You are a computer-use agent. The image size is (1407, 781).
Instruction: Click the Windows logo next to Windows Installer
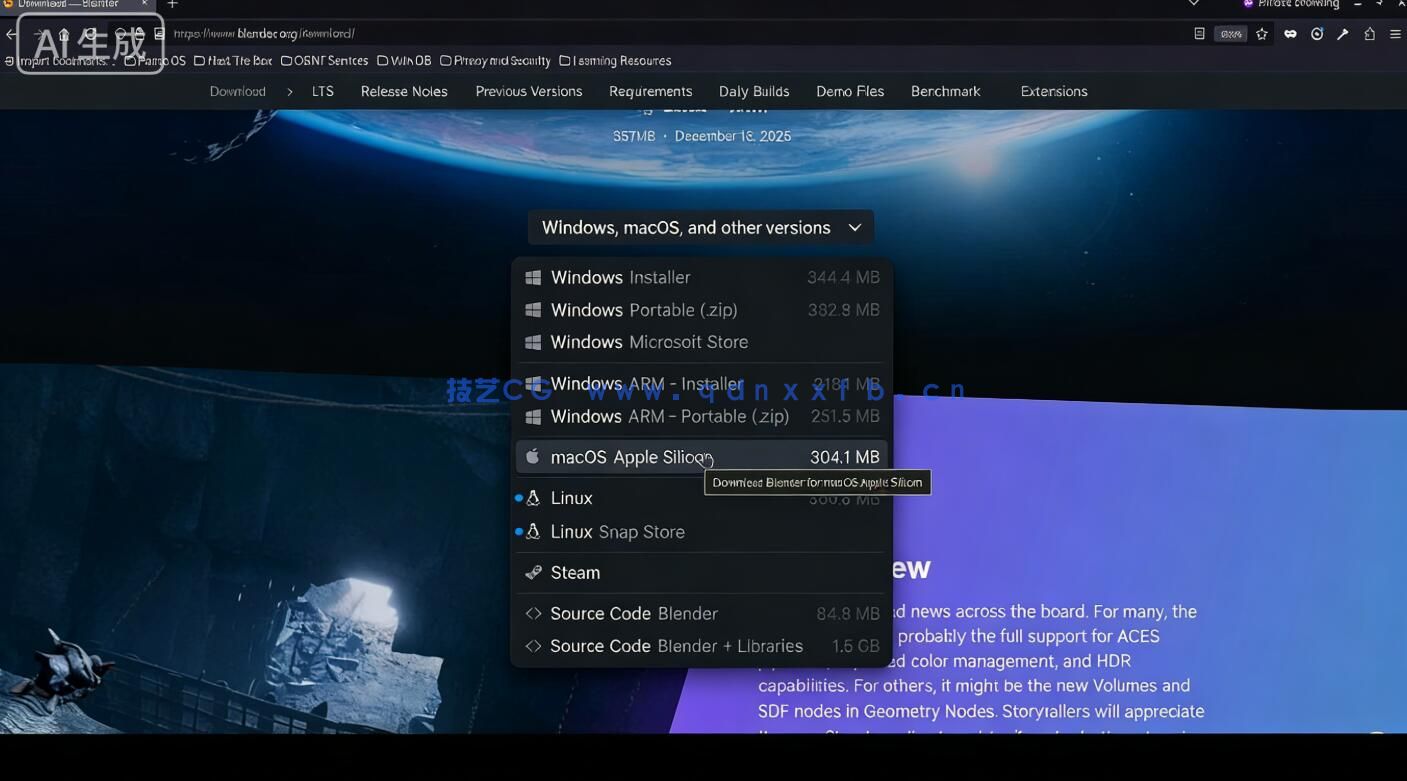coord(533,278)
